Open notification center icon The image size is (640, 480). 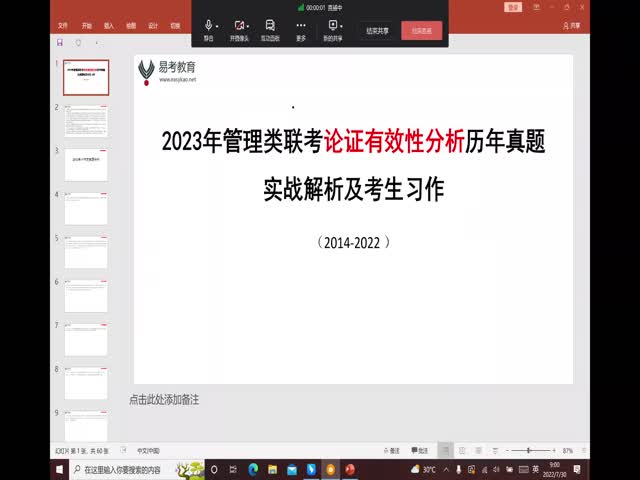(x=577, y=470)
